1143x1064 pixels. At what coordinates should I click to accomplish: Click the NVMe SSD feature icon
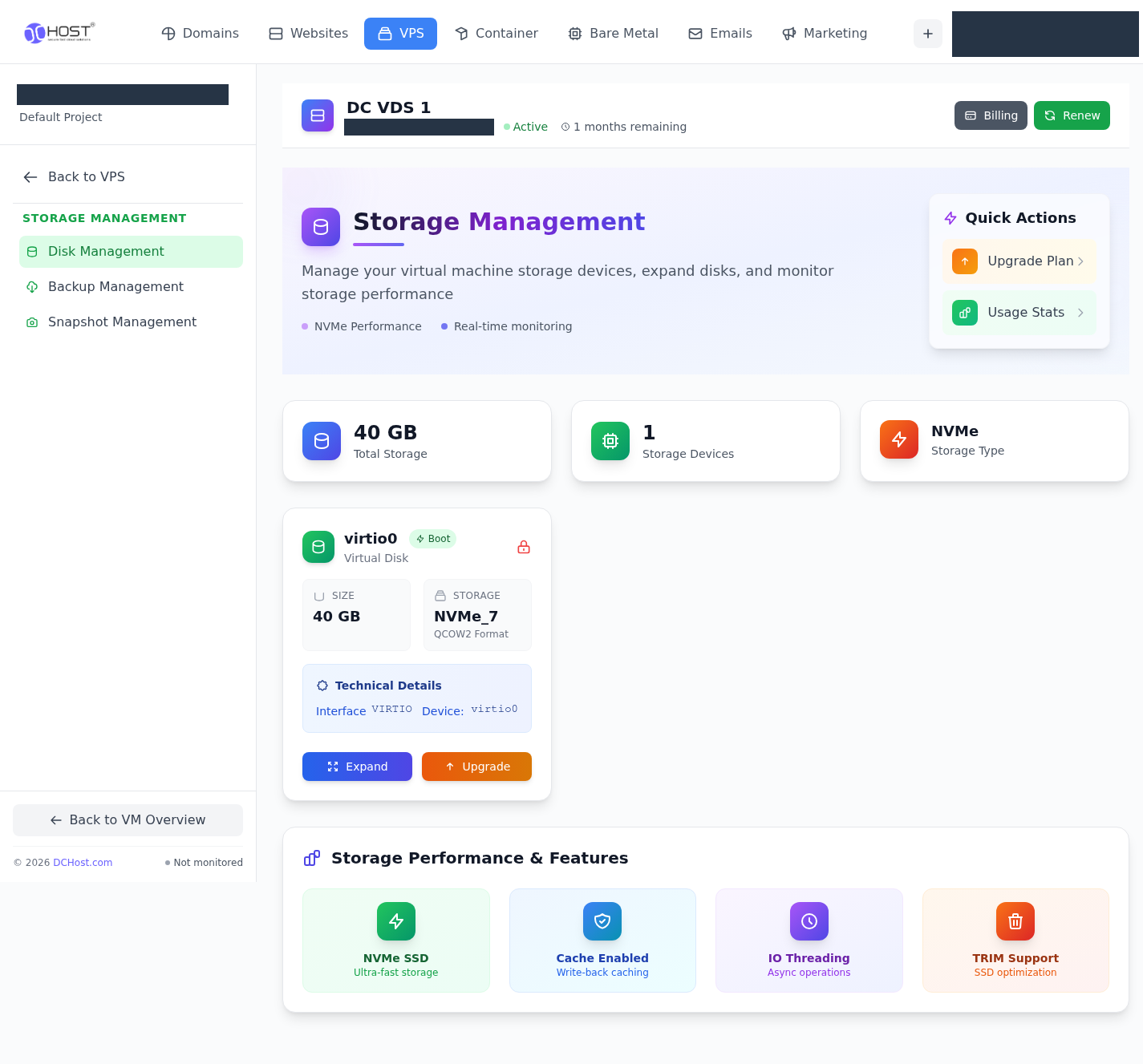pos(396,921)
